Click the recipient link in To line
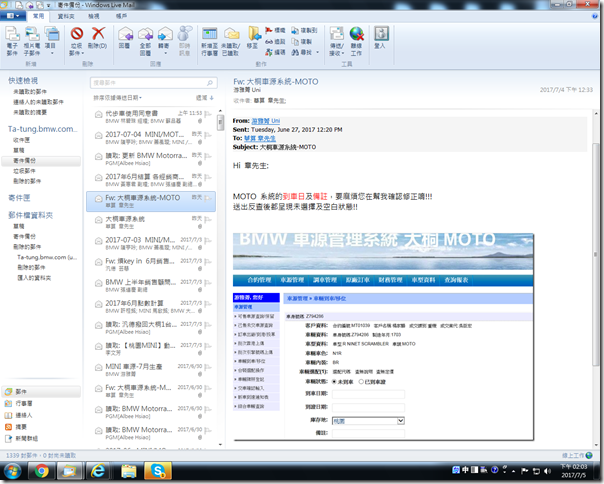 click(259, 138)
